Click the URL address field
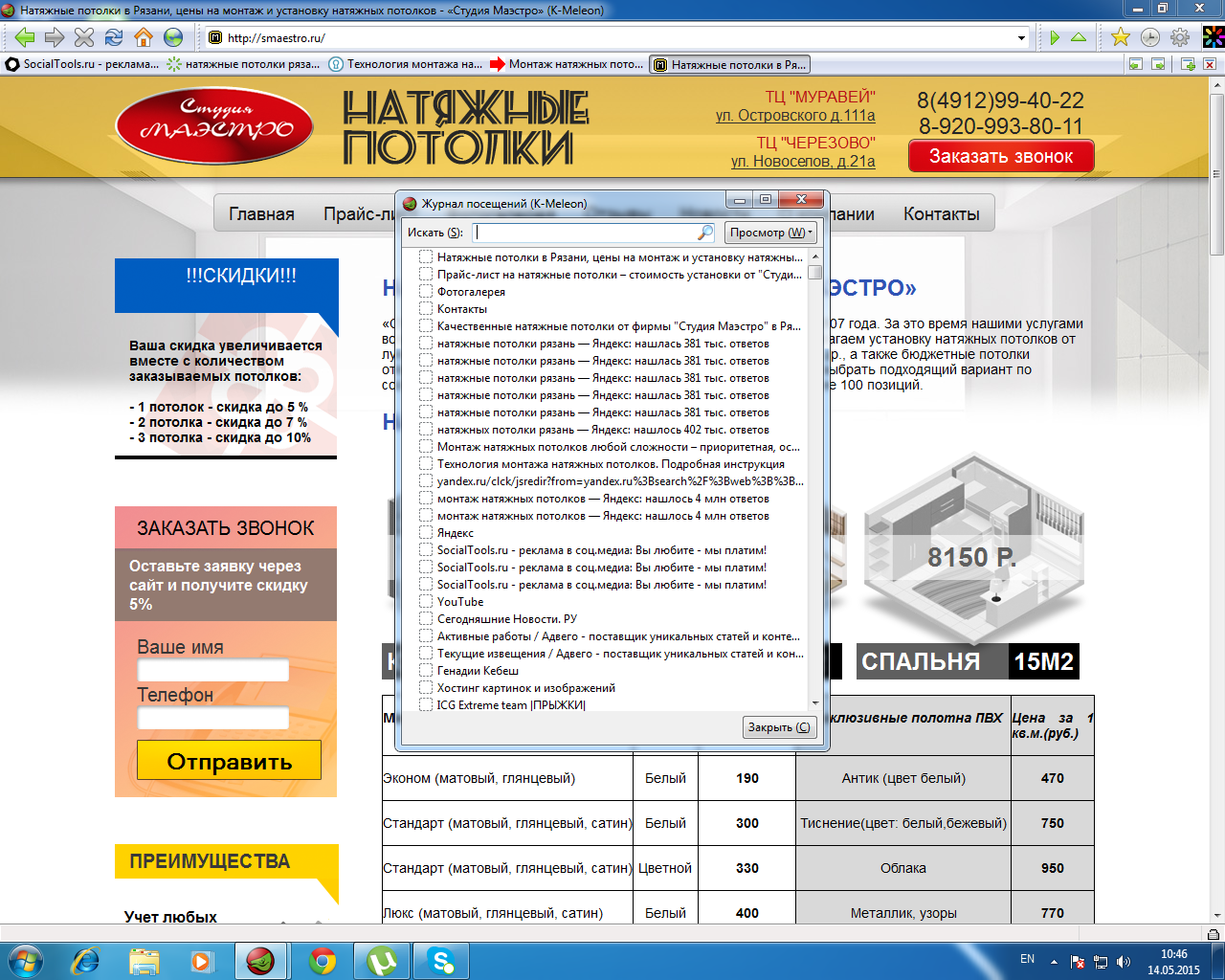 617,38
